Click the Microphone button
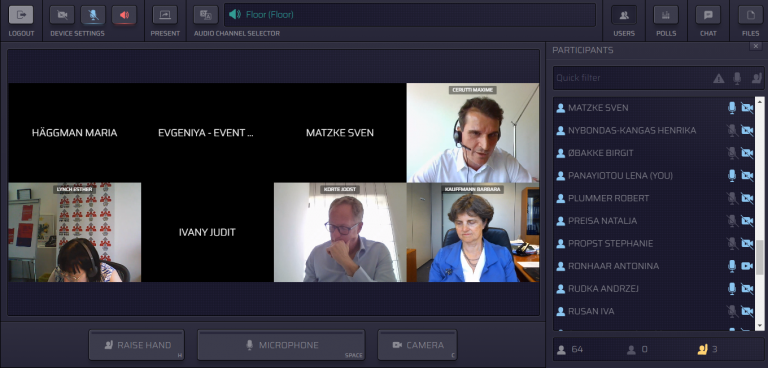768x368 pixels. pos(281,345)
